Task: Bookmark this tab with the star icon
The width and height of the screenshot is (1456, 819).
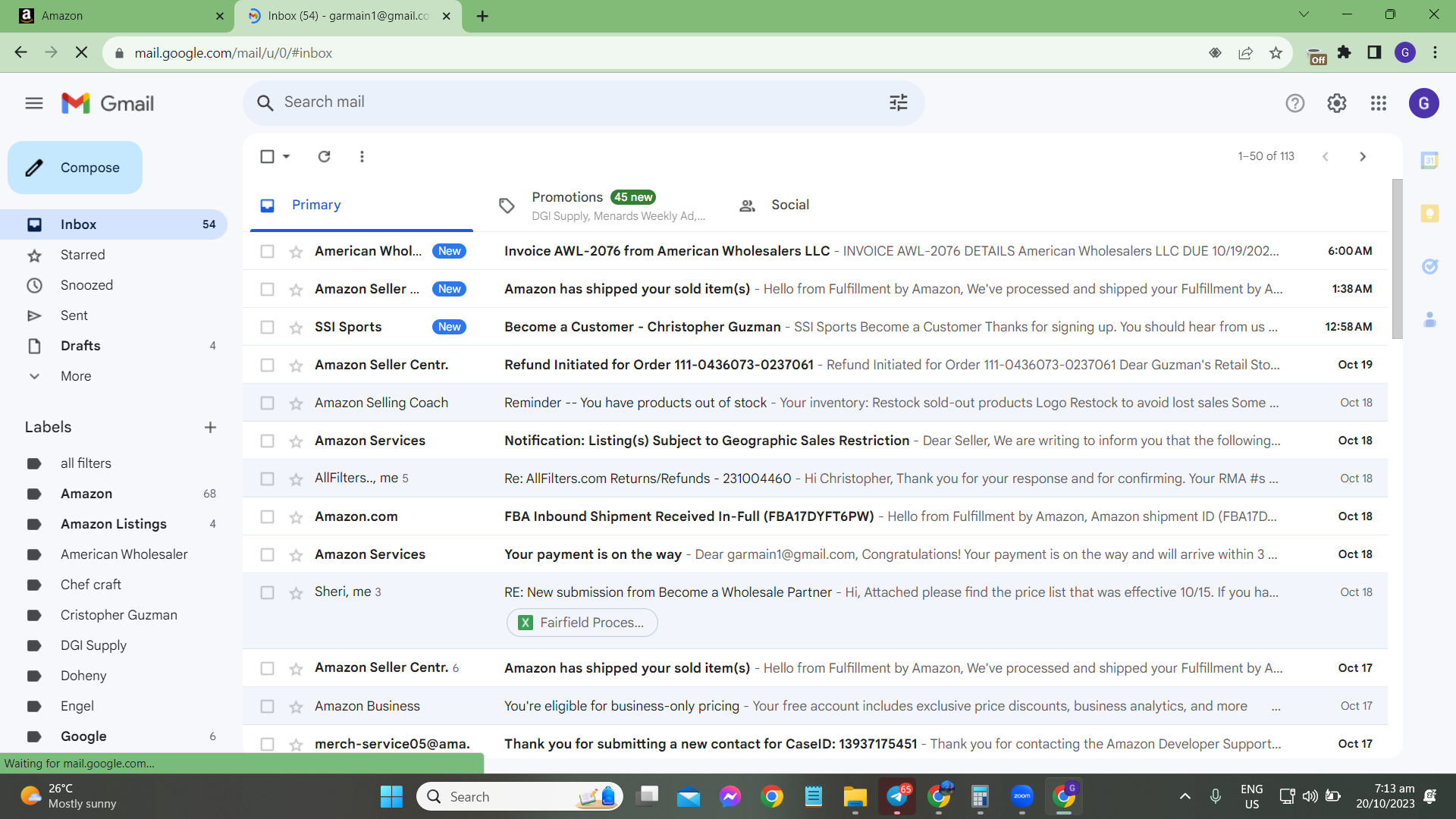Action: tap(1276, 52)
